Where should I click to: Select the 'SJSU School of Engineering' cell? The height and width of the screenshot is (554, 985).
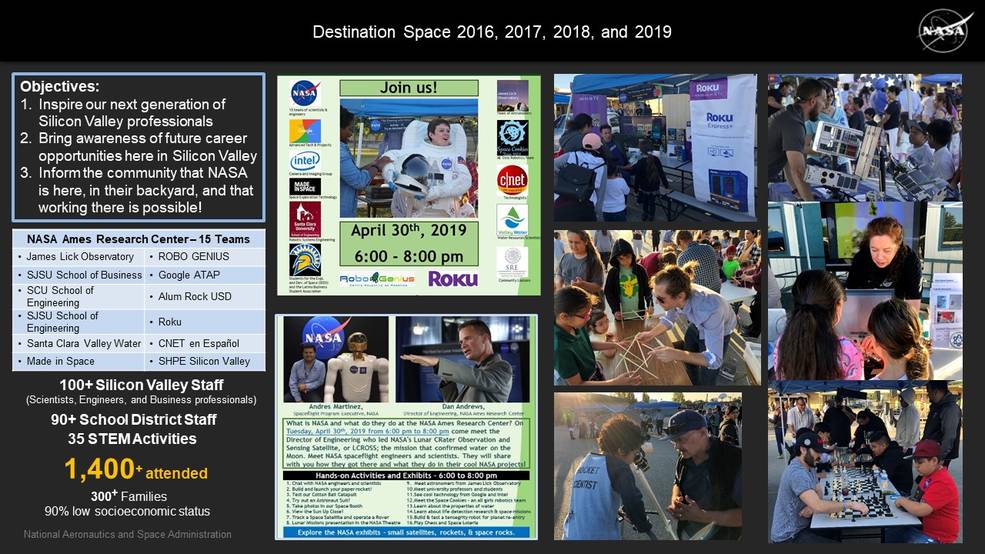(79, 322)
